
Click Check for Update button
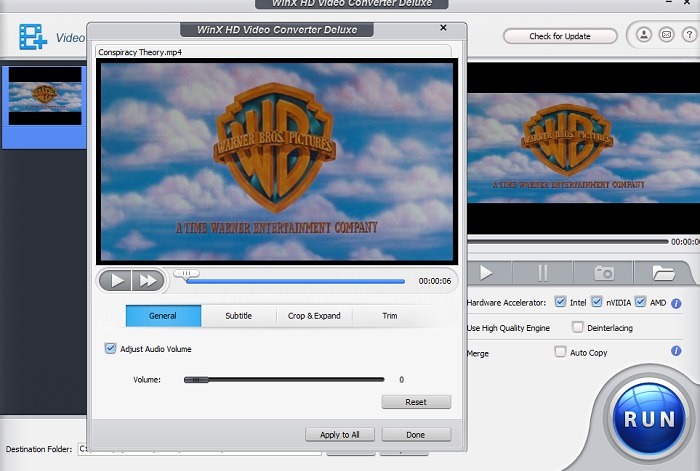coord(560,36)
